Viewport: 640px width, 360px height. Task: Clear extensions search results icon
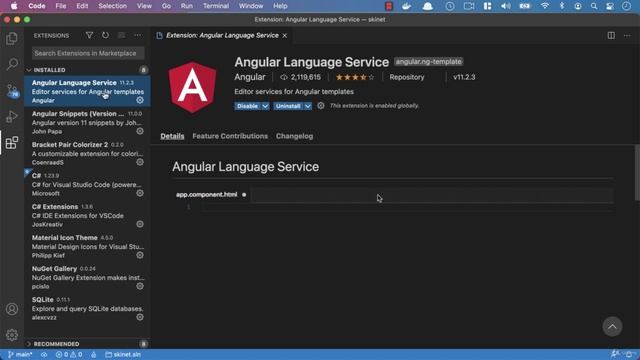coord(122,36)
